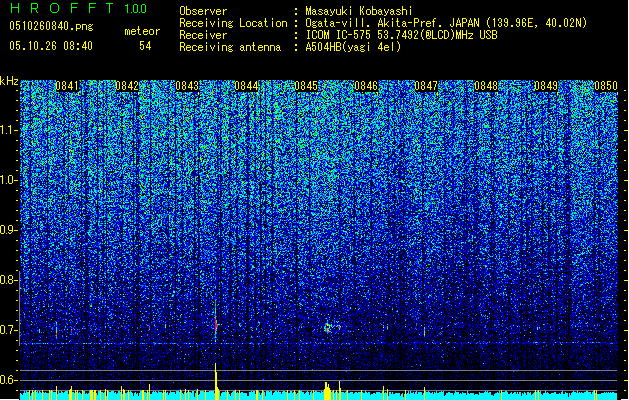Click the 0850 time marker
629x400 pixels.
(606, 86)
